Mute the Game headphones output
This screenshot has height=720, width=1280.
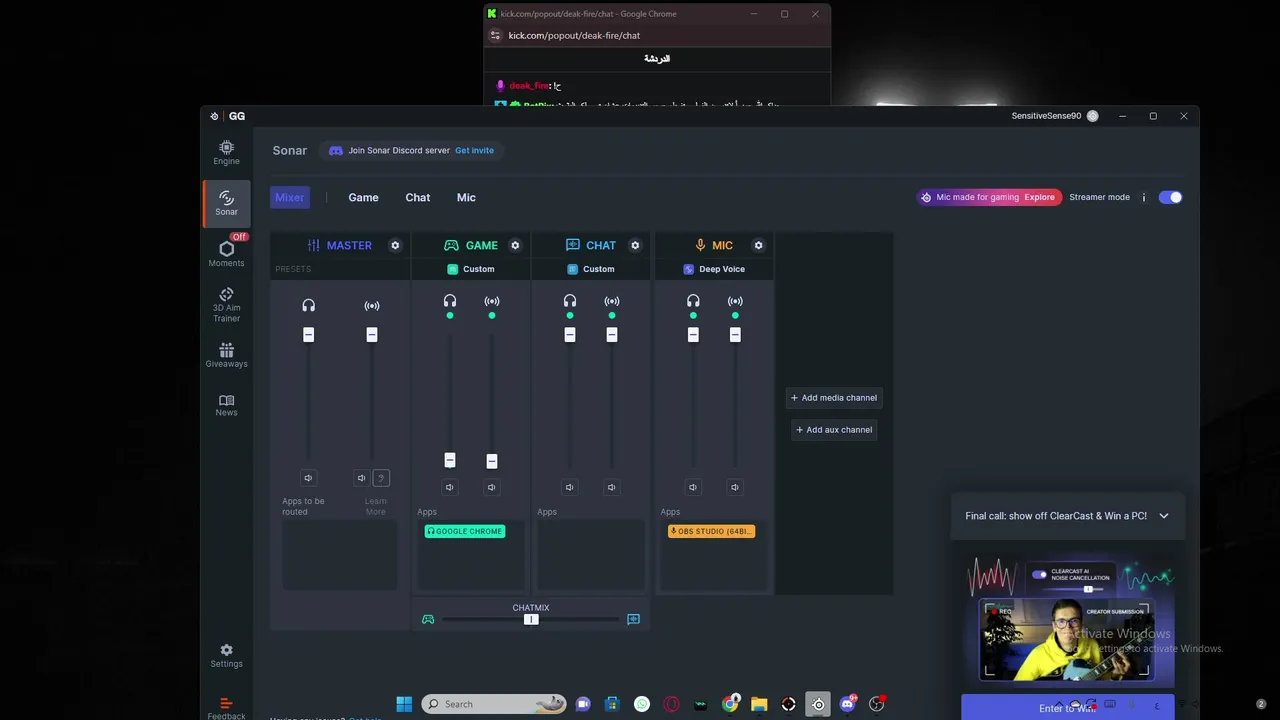[x=450, y=487]
